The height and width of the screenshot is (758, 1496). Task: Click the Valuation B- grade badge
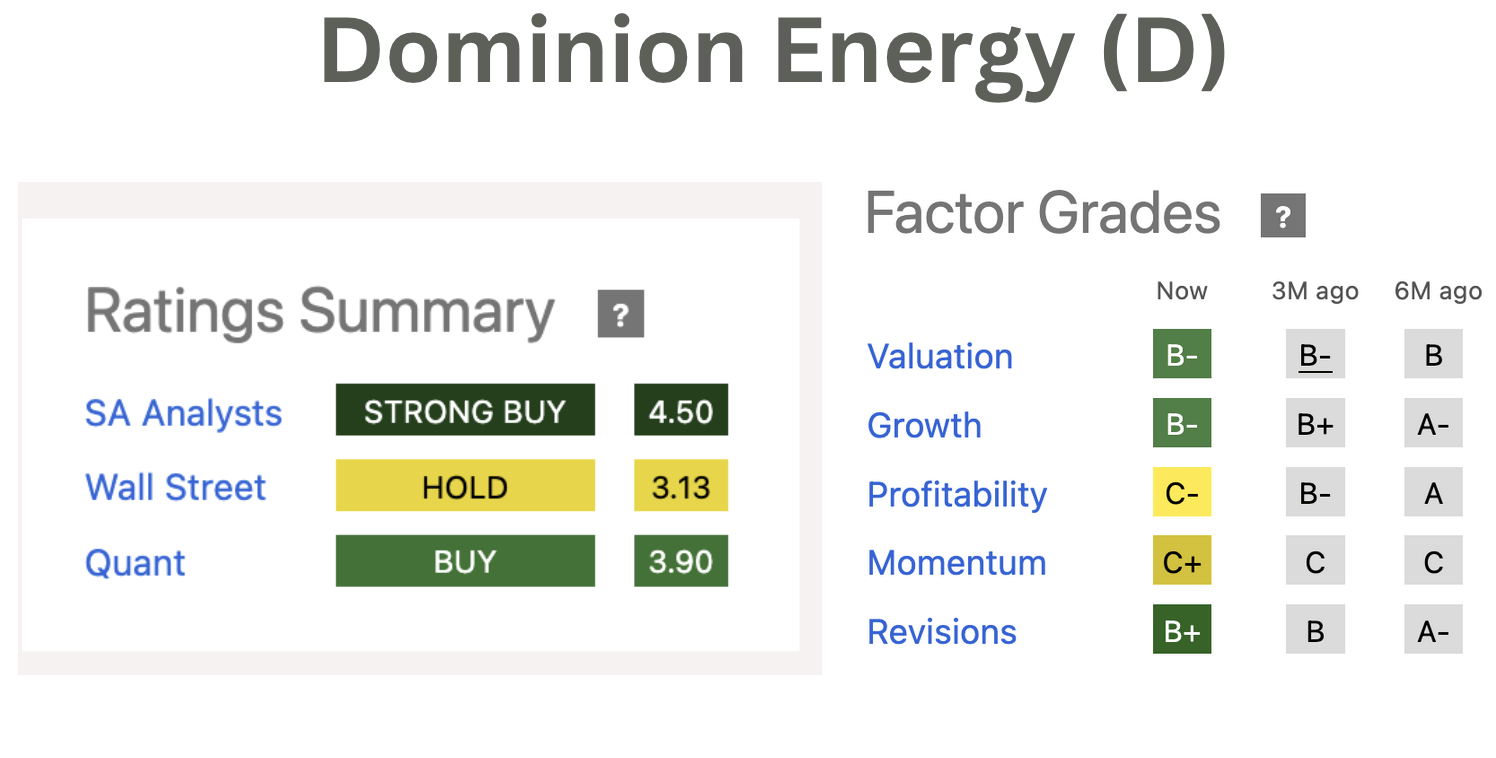coord(1182,354)
